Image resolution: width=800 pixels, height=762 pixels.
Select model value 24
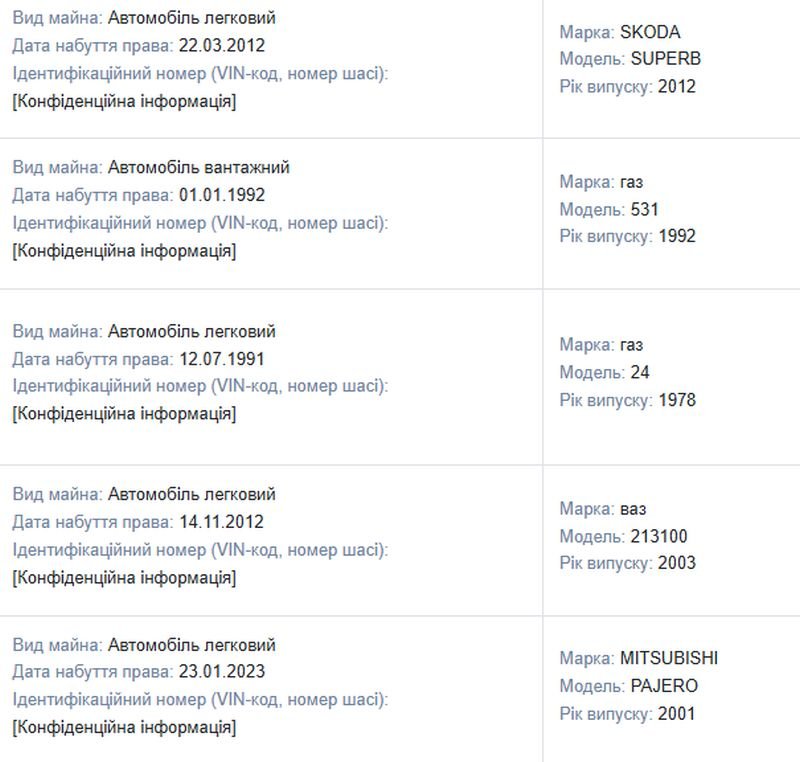click(640, 372)
